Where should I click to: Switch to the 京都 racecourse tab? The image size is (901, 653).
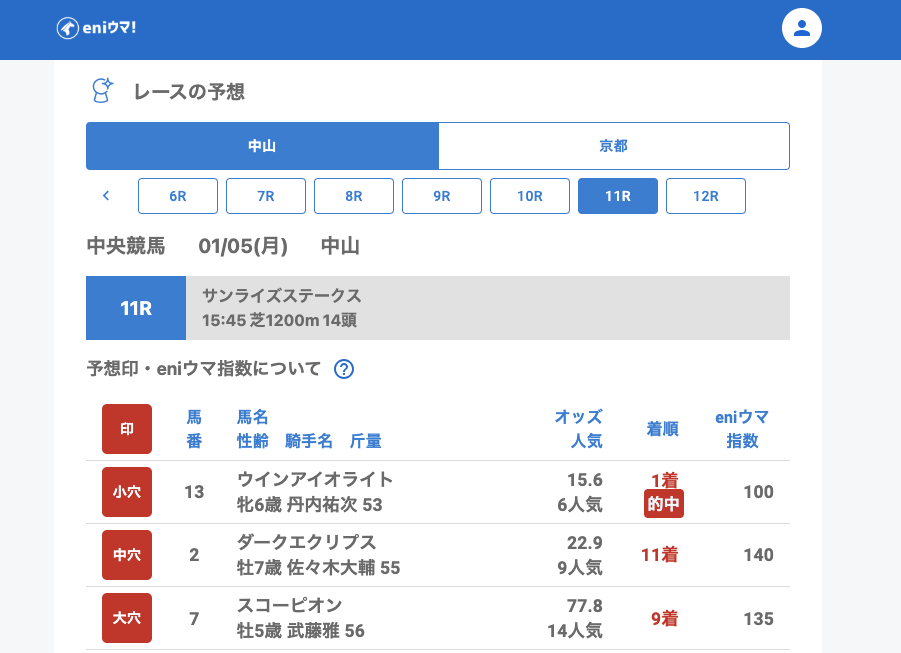tap(614, 146)
